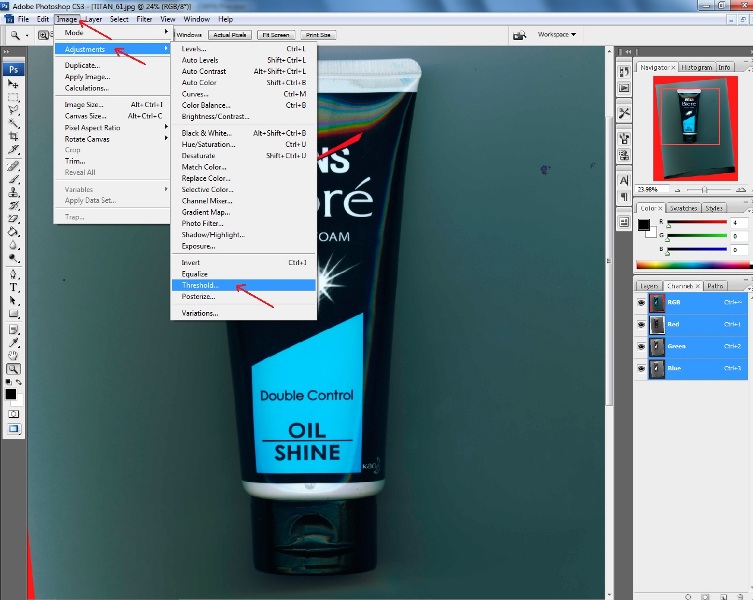This screenshot has height=600, width=753.
Task: Open the Workspace dropdown
Action: click(x=557, y=34)
